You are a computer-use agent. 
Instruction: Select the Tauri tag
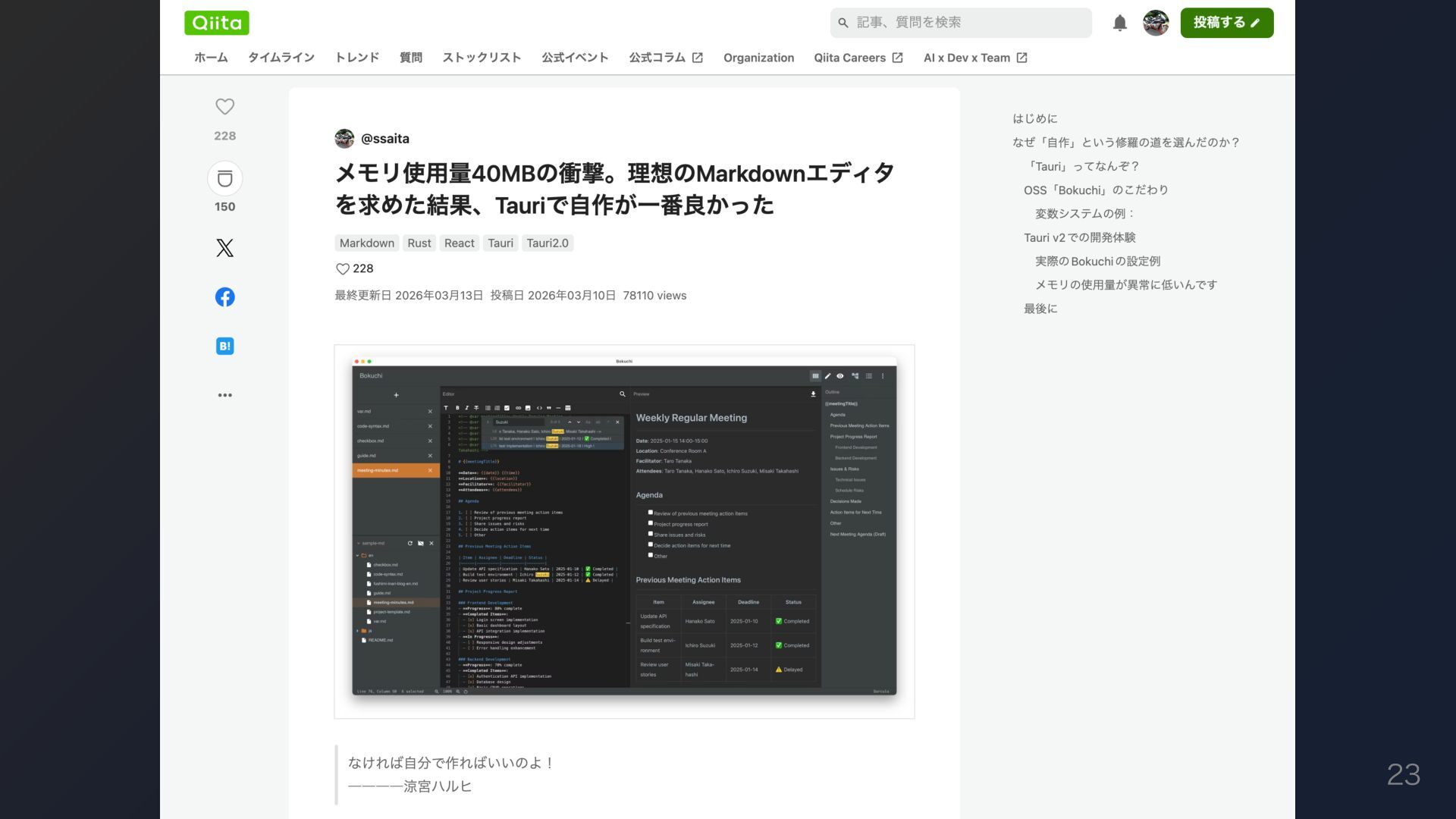(500, 243)
